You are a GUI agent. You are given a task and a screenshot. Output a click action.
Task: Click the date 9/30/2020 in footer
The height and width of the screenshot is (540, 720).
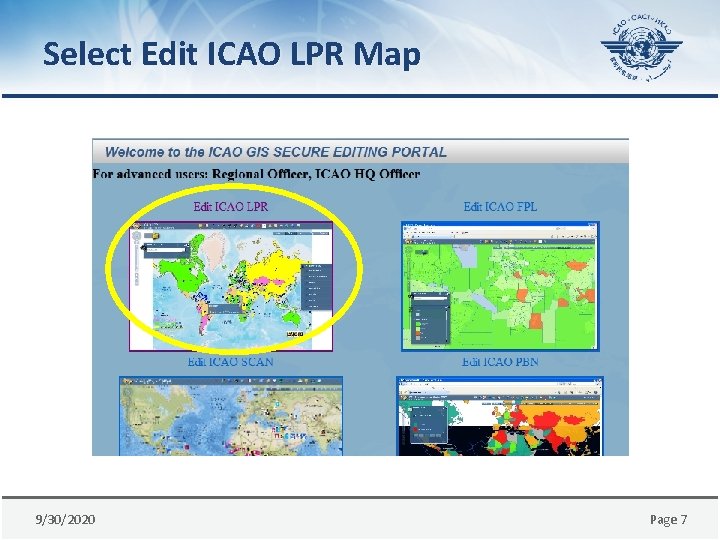click(65, 519)
